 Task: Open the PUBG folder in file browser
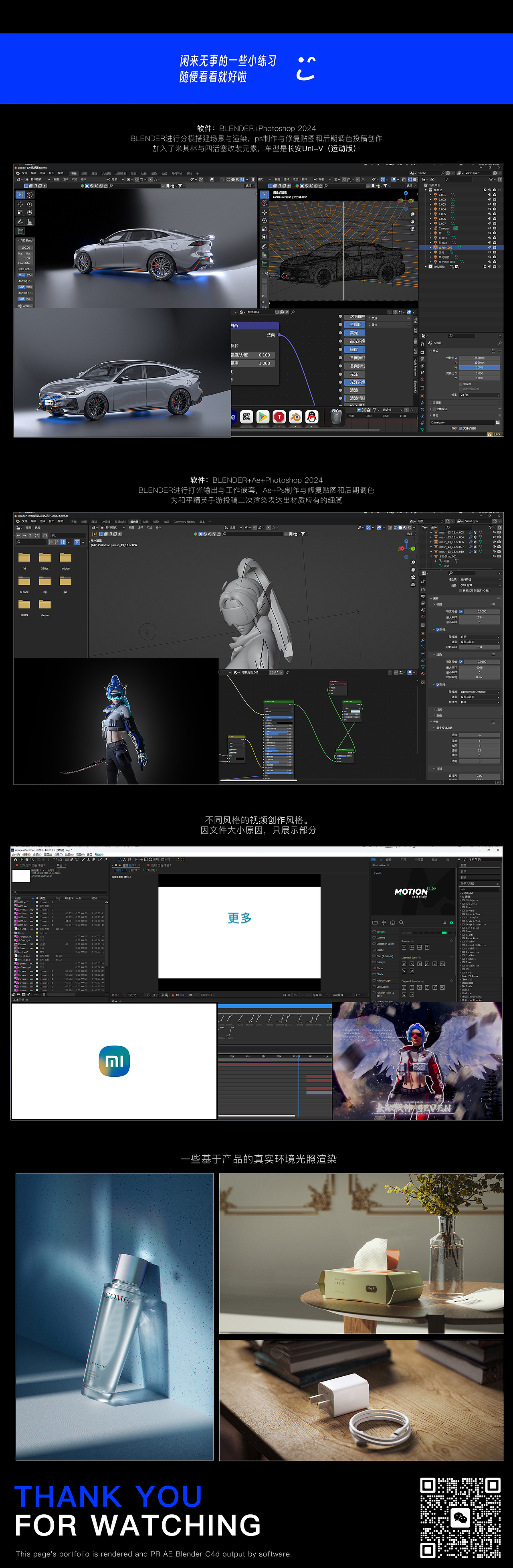coord(24,604)
